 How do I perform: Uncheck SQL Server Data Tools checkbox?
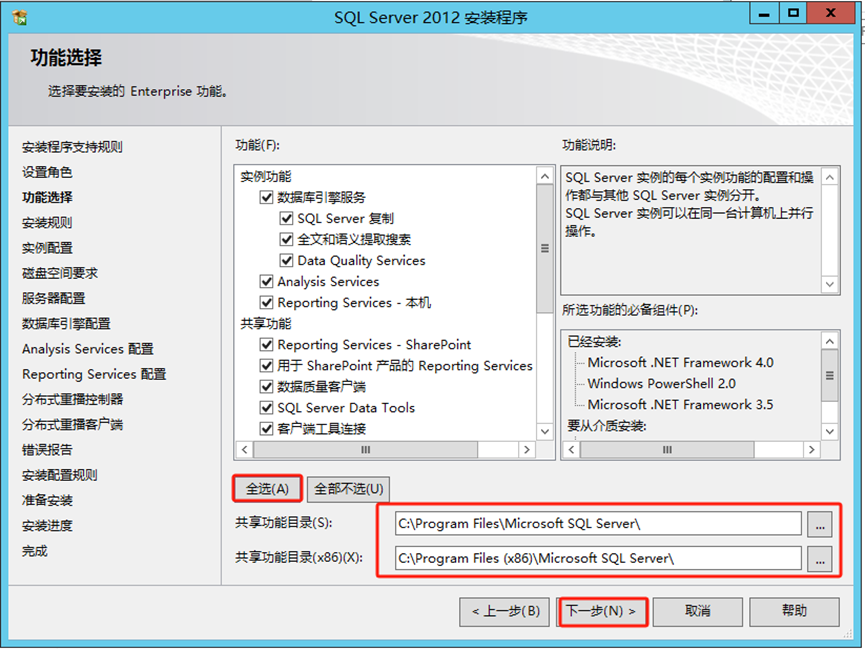click(266, 408)
